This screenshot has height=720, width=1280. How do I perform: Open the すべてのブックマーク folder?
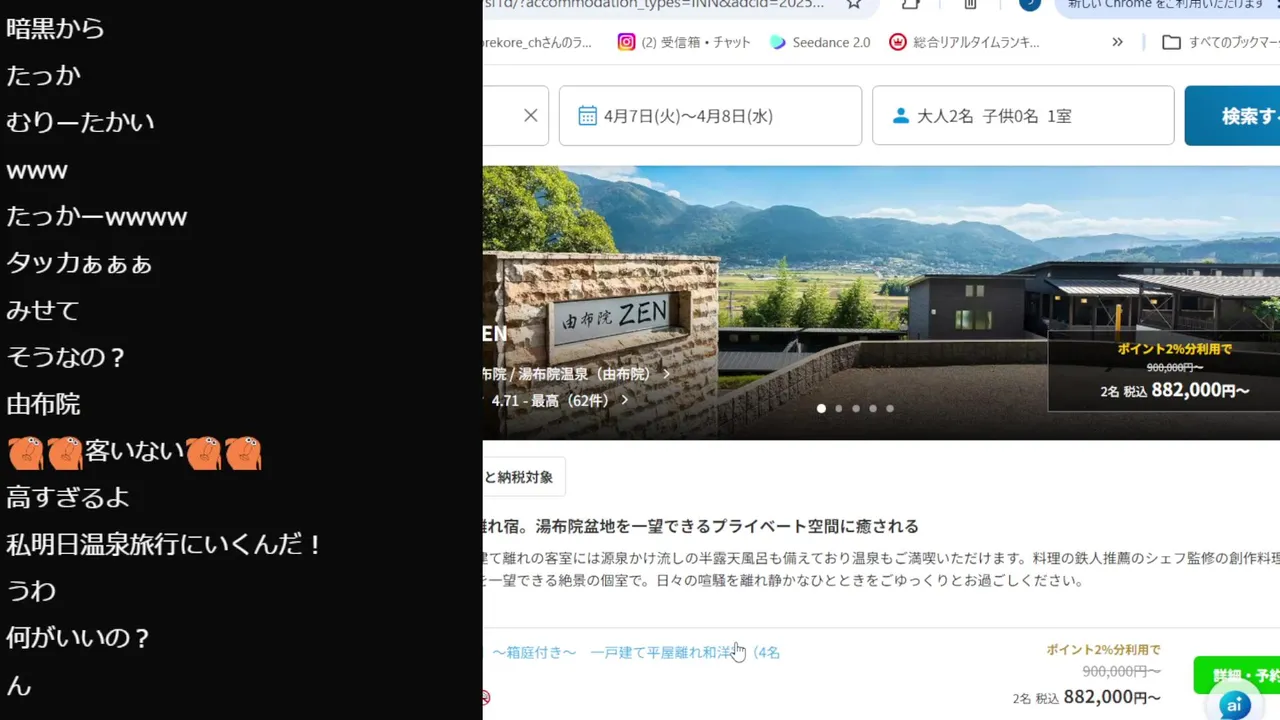(x=1220, y=42)
